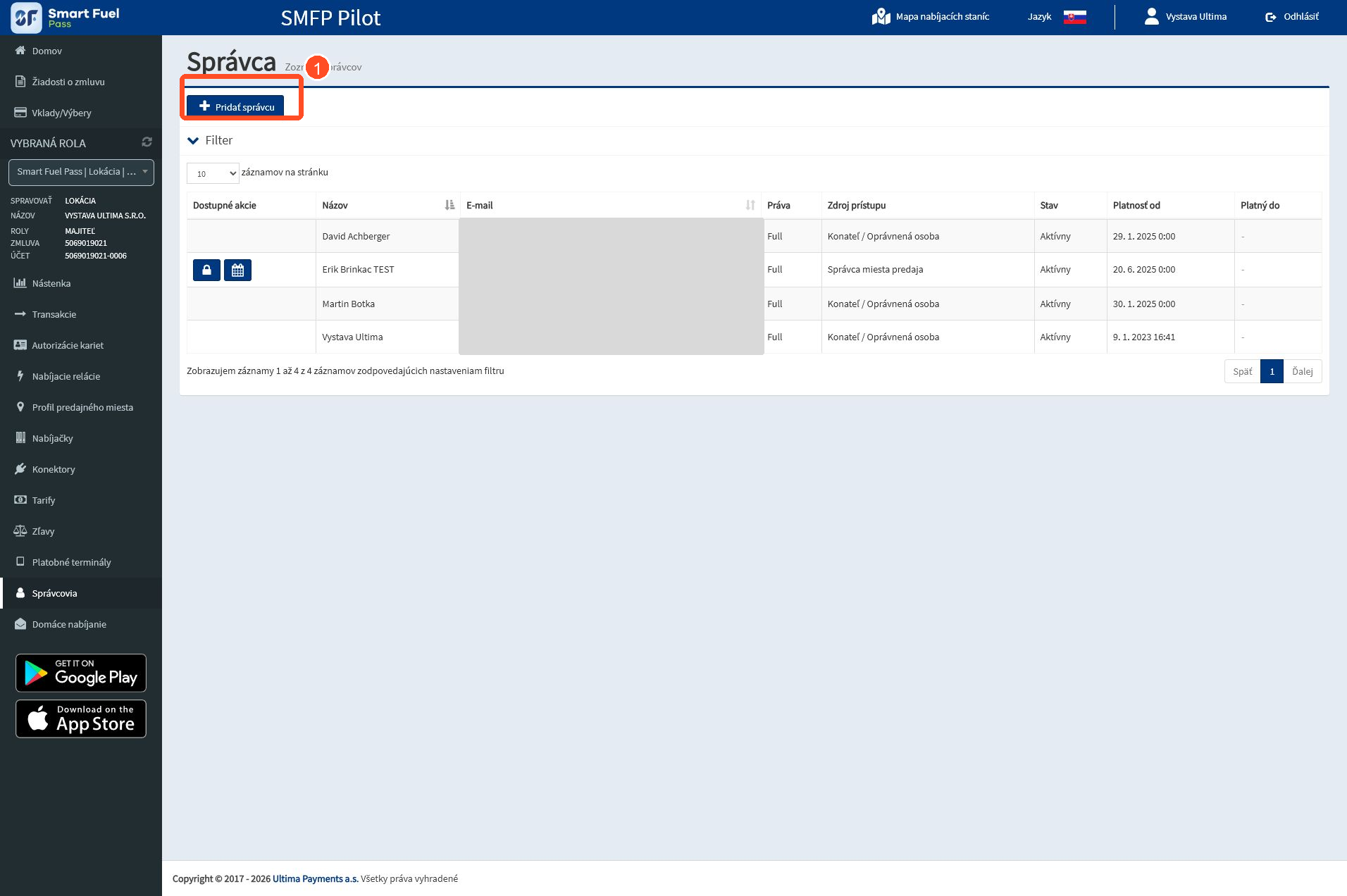Click the Konektory plug icon
This screenshot has width=1347, height=896.
coord(20,469)
